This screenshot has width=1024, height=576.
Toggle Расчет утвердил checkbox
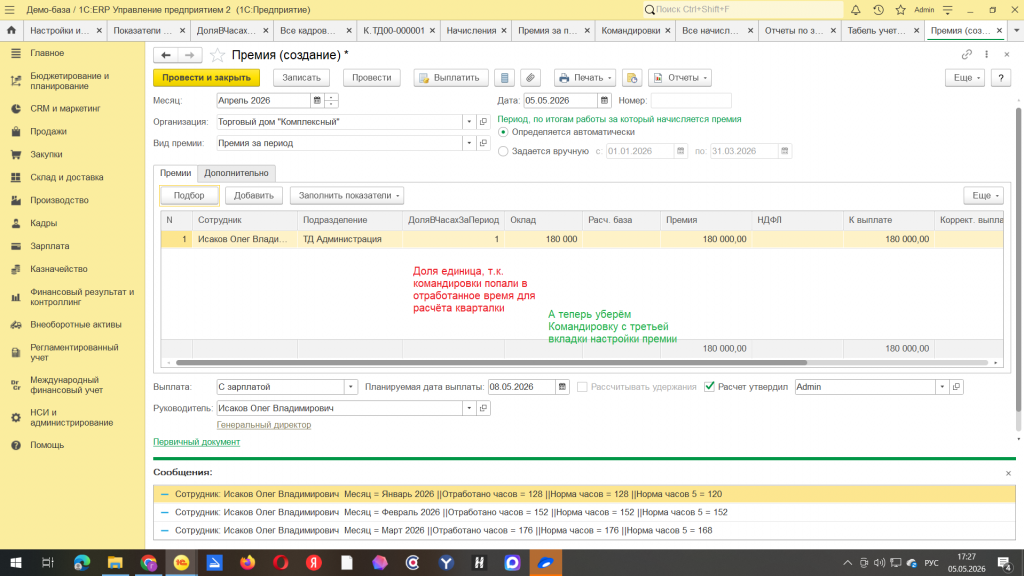pyautogui.click(x=709, y=387)
